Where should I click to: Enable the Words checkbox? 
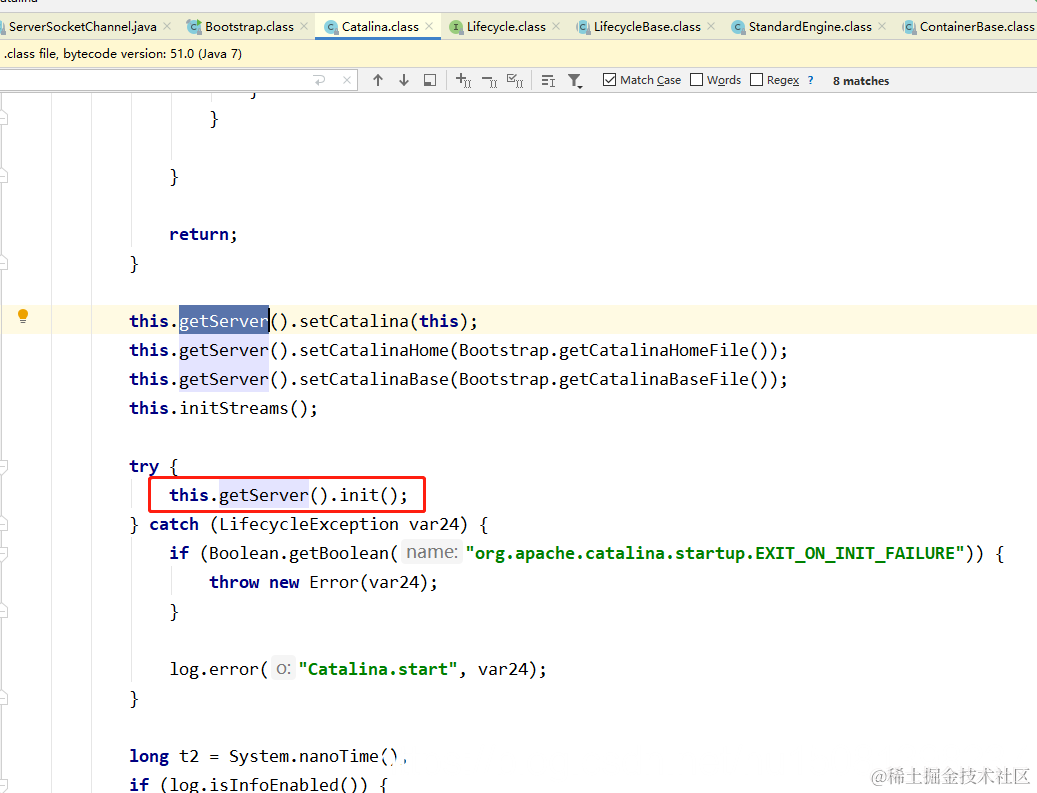(x=696, y=79)
